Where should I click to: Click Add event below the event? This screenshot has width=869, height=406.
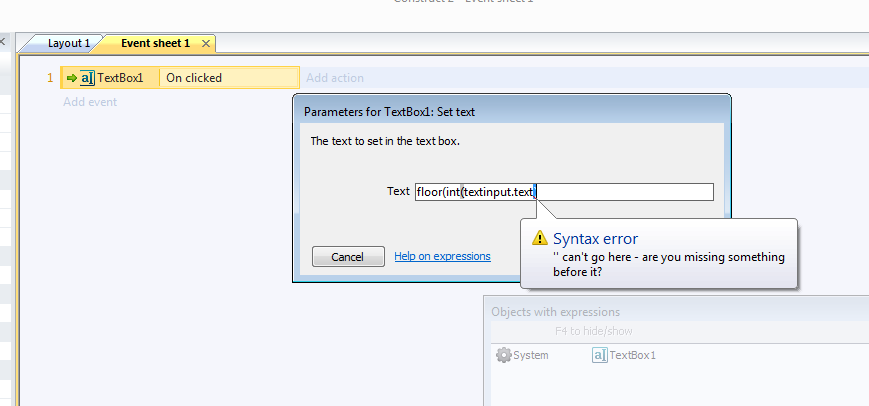click(90, 102)
